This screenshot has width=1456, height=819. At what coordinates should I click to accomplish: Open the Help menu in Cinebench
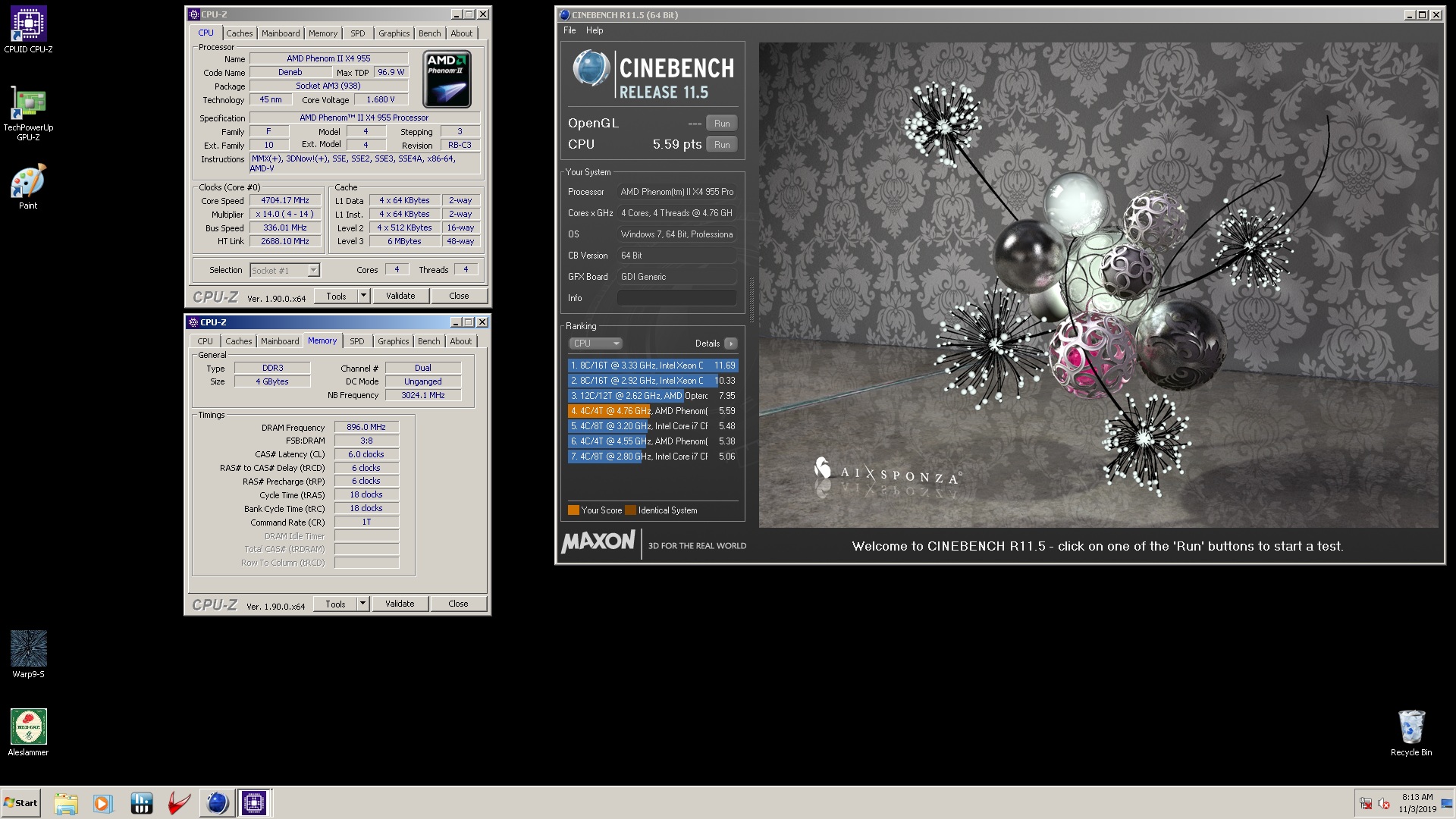coord(595,30)
